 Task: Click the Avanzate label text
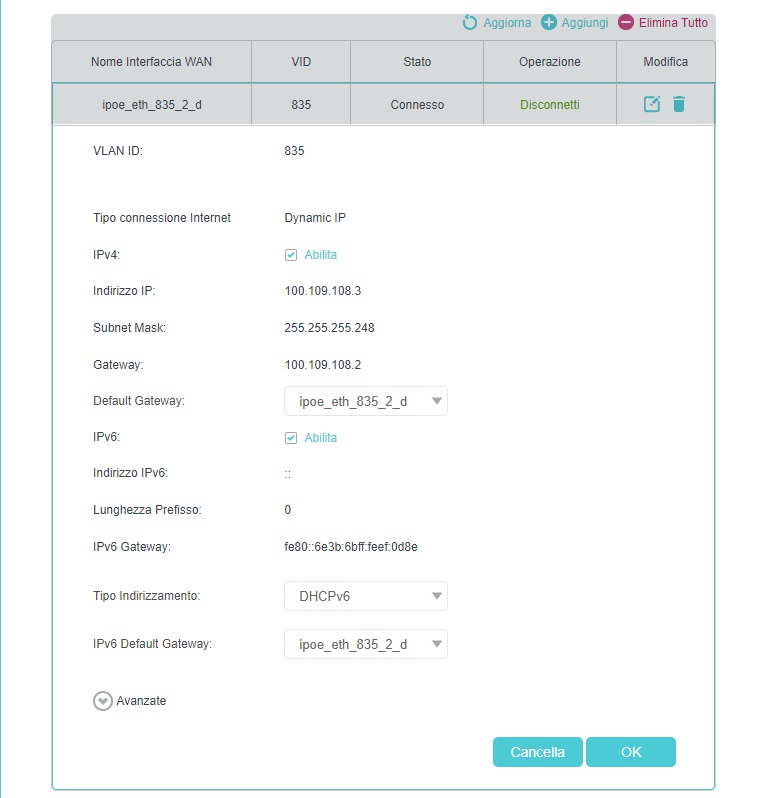click(x=141, y=701)
